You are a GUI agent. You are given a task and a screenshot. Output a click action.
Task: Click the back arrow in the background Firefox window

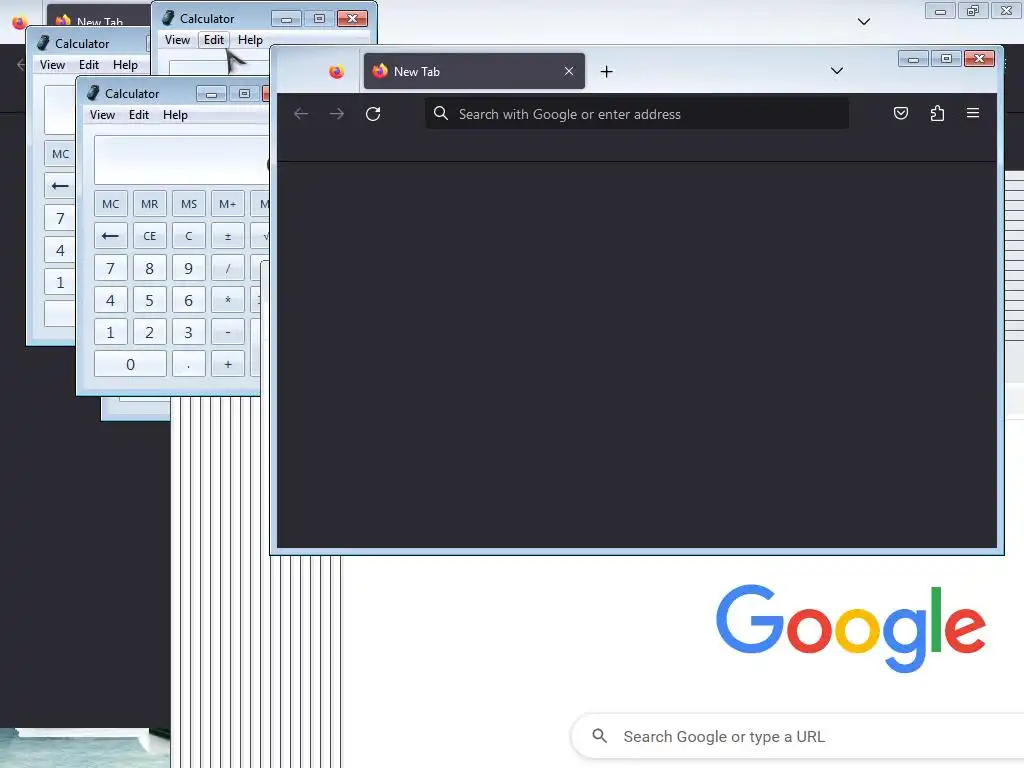21,64
